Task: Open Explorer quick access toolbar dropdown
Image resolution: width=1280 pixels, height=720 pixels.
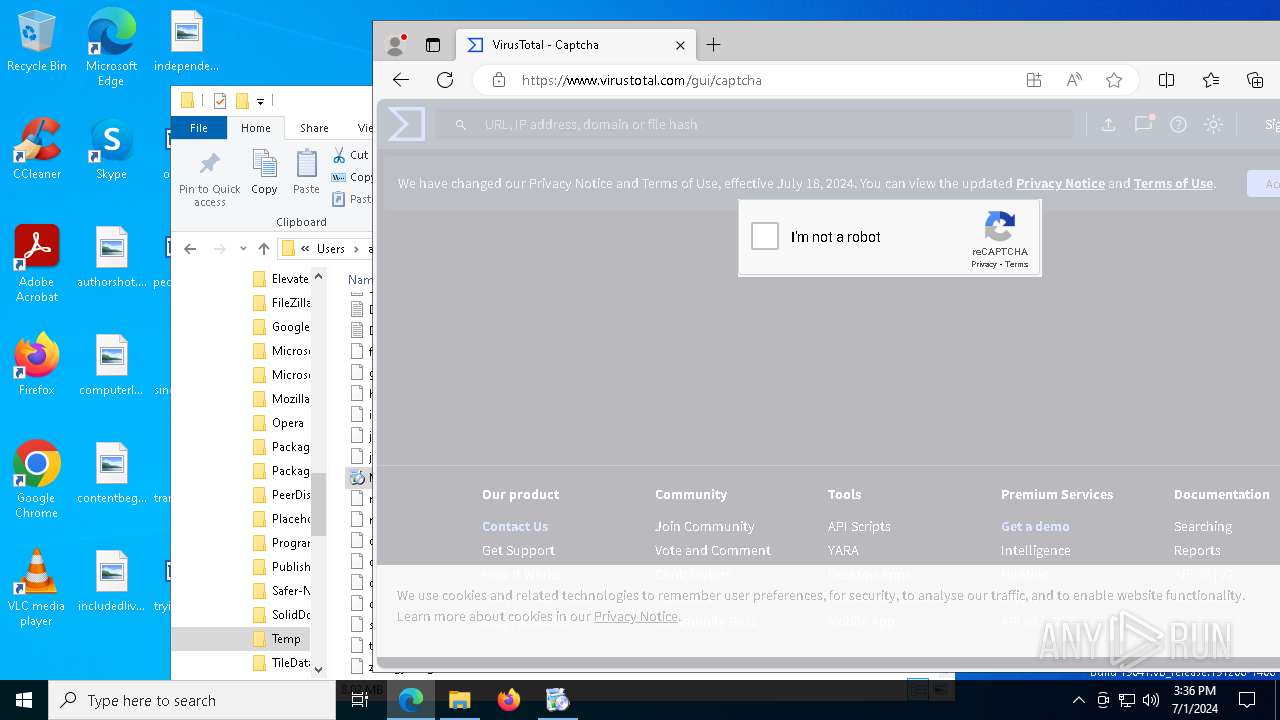Action: pos(260,101)
